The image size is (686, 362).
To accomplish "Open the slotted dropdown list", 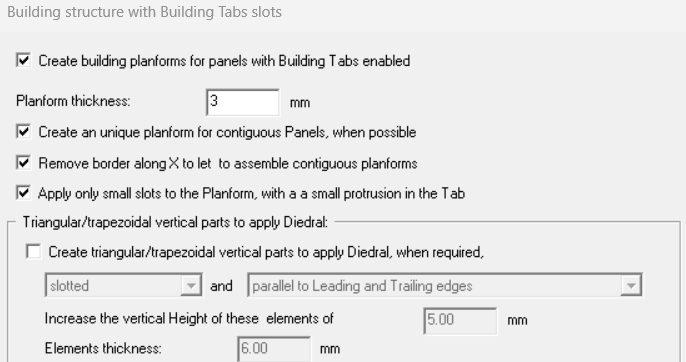I will pyautogui.click(x=123, y=285).
